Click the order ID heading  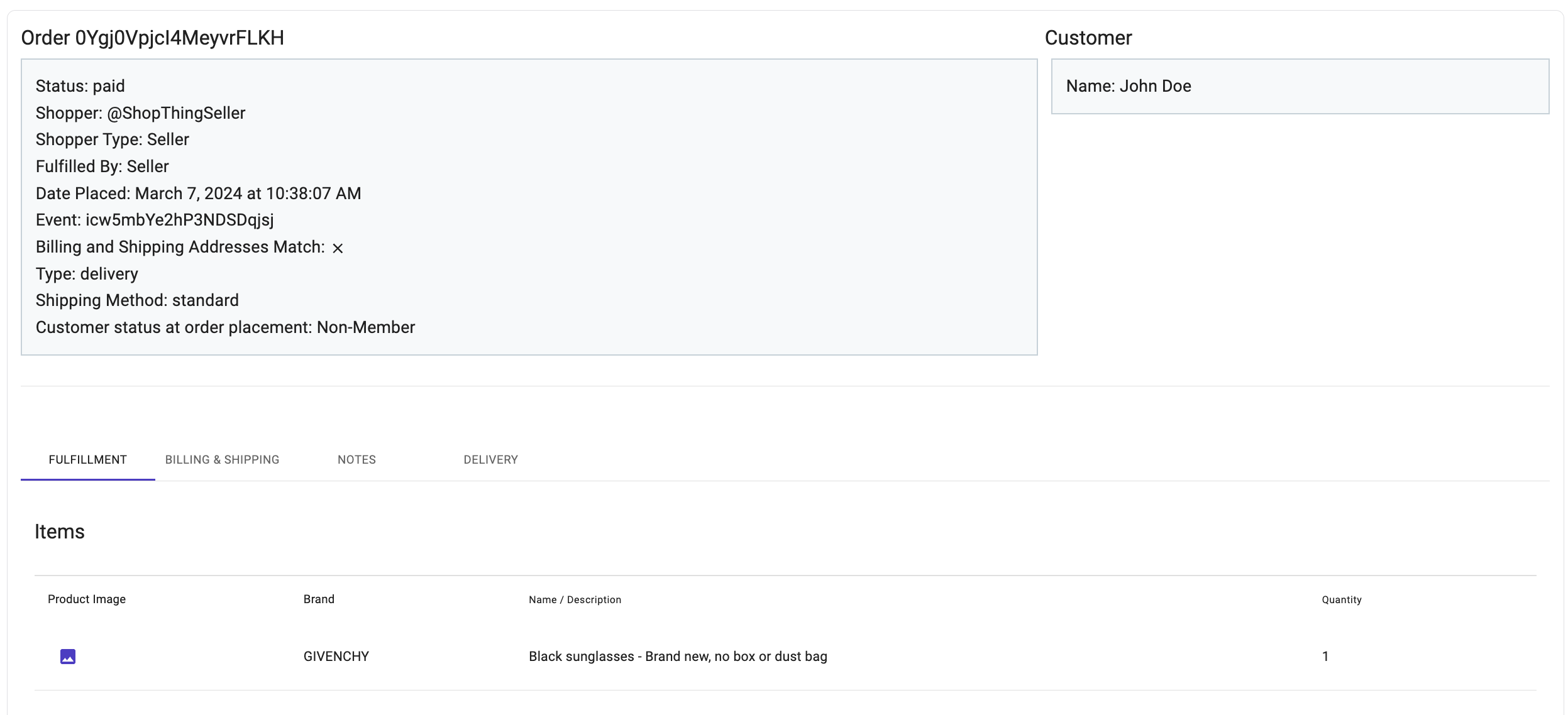coord(153,38)
